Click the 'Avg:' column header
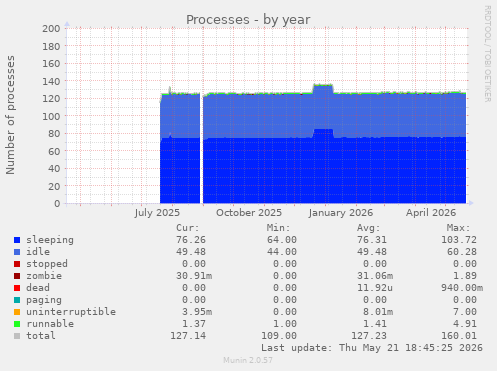 click(x=368, y=228)
